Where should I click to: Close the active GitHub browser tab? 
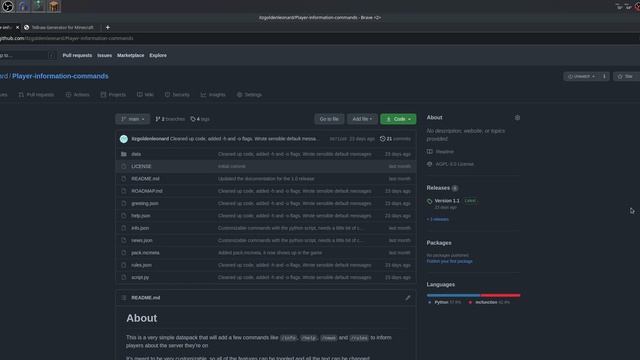coord(17,27)
